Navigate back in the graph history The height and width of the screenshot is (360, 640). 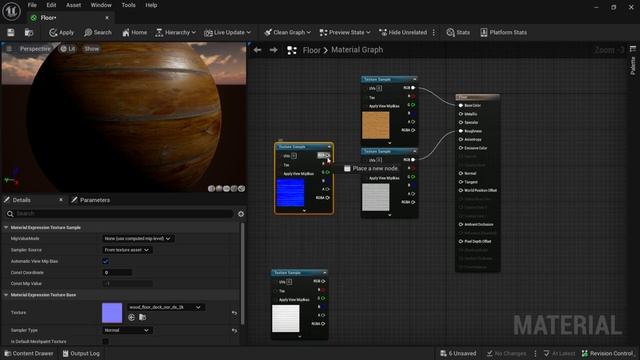258,50
